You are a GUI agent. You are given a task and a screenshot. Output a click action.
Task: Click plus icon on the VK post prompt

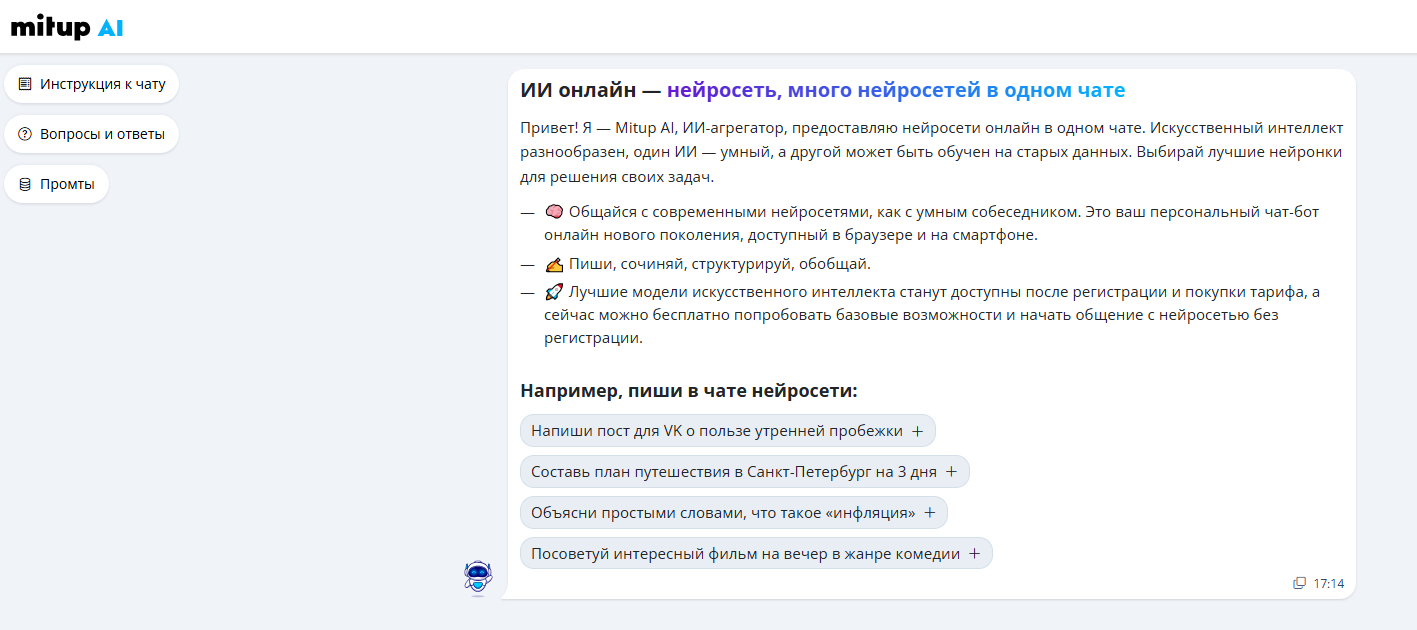click(x=917, y=431)
